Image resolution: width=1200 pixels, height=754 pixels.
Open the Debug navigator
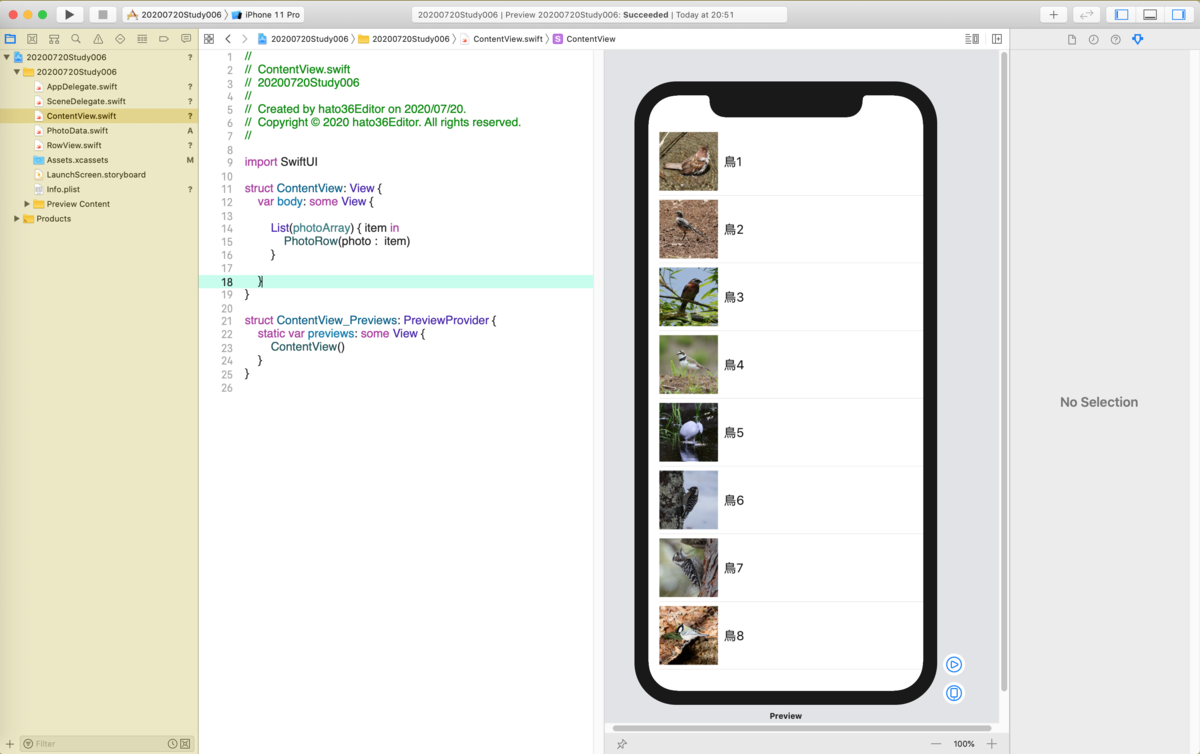(142, 39)
